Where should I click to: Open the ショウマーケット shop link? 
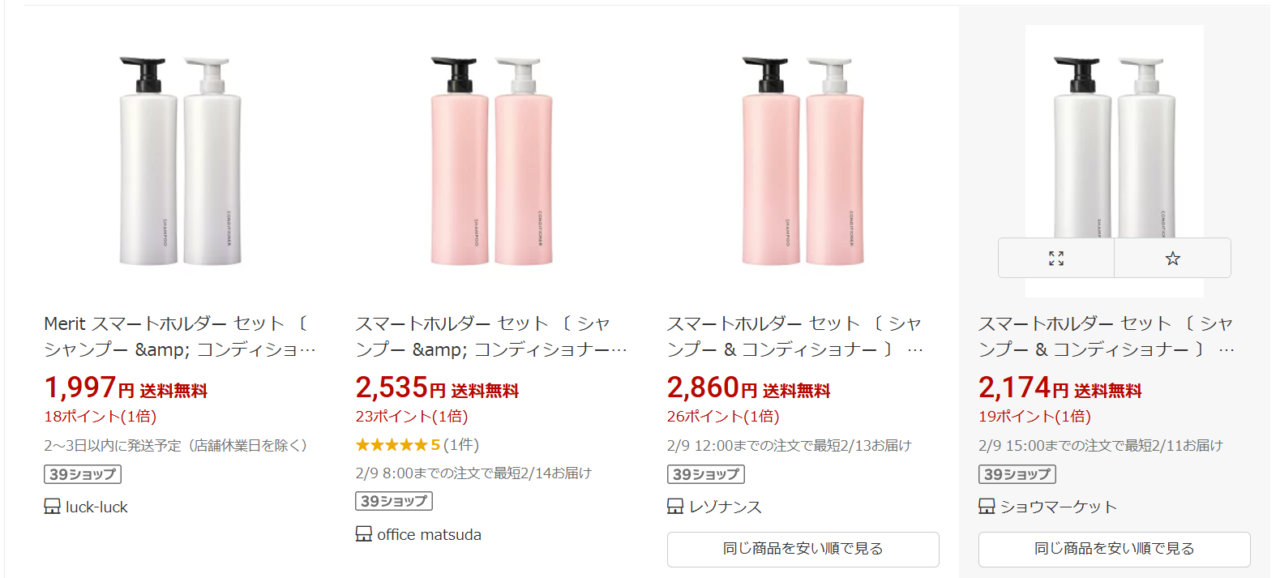click(x=1059, y=507)
